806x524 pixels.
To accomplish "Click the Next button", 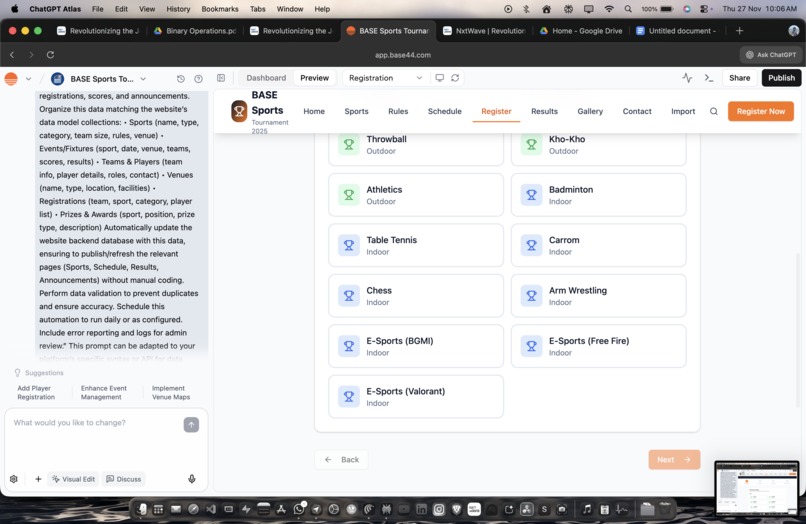I will [x=674, y=460].
